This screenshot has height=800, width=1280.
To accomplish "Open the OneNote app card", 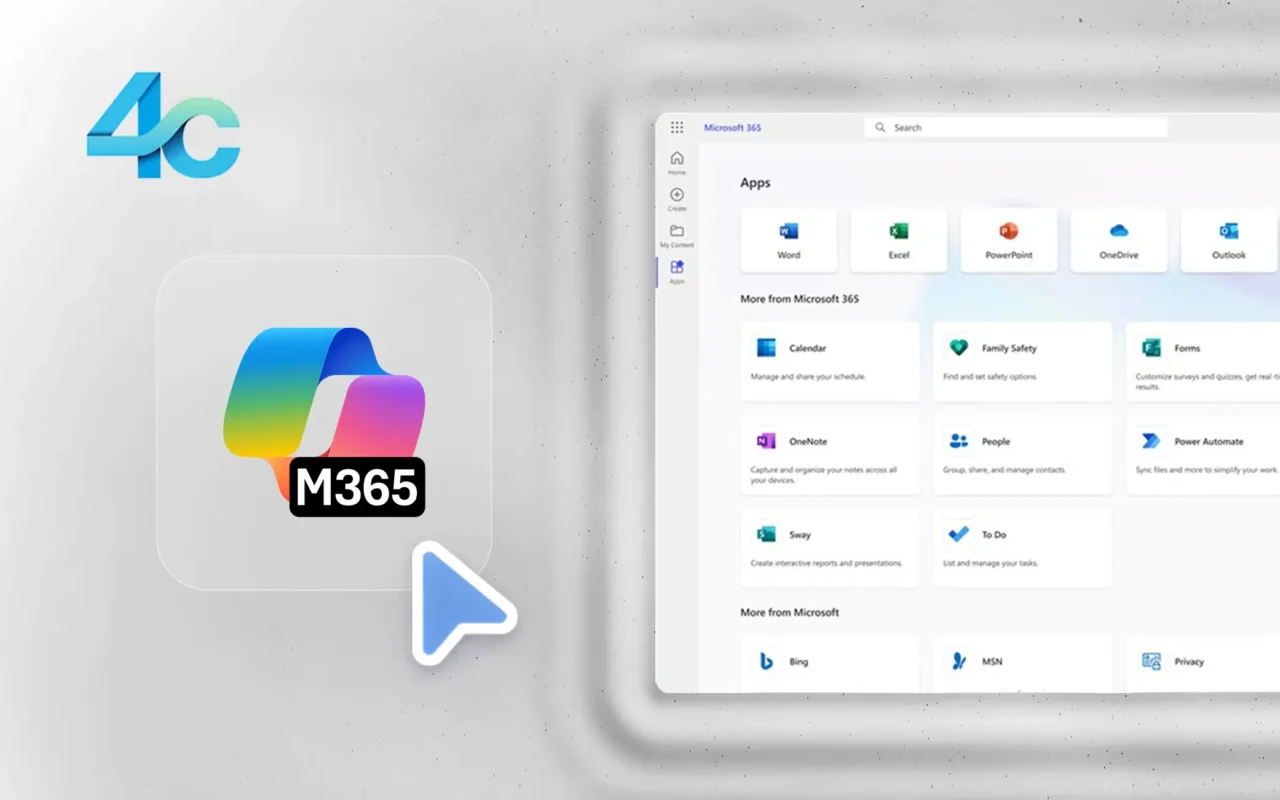I will [829, 454].
